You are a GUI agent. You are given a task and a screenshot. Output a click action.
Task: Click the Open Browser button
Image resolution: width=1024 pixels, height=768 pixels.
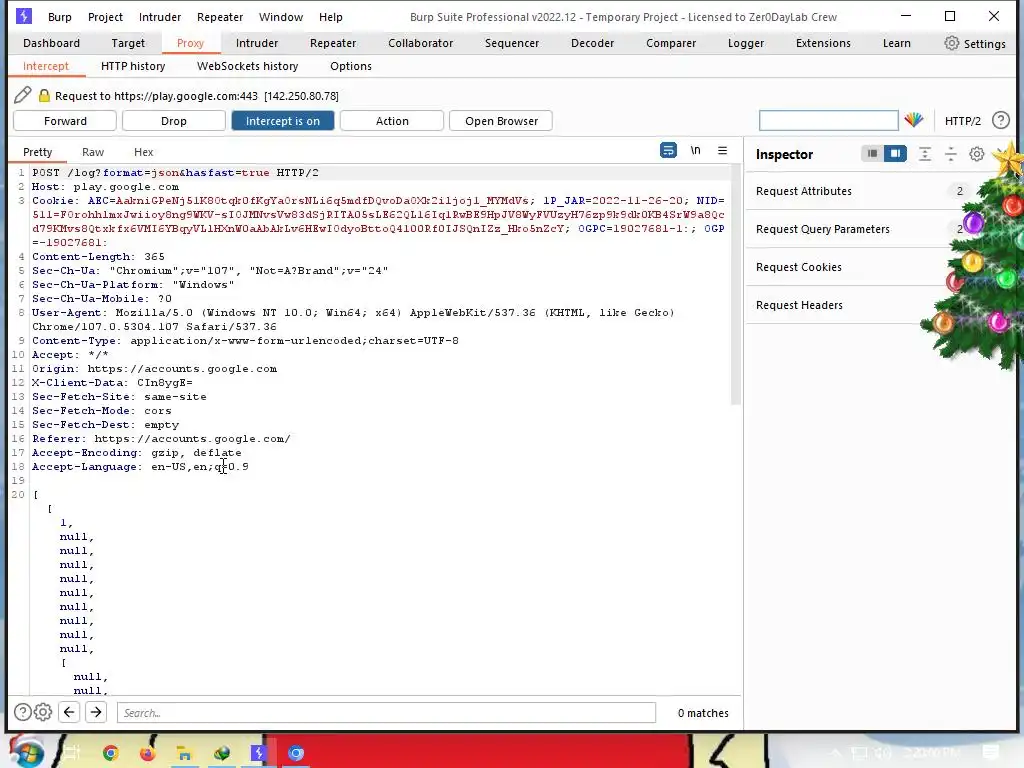[x=501, y=121]
